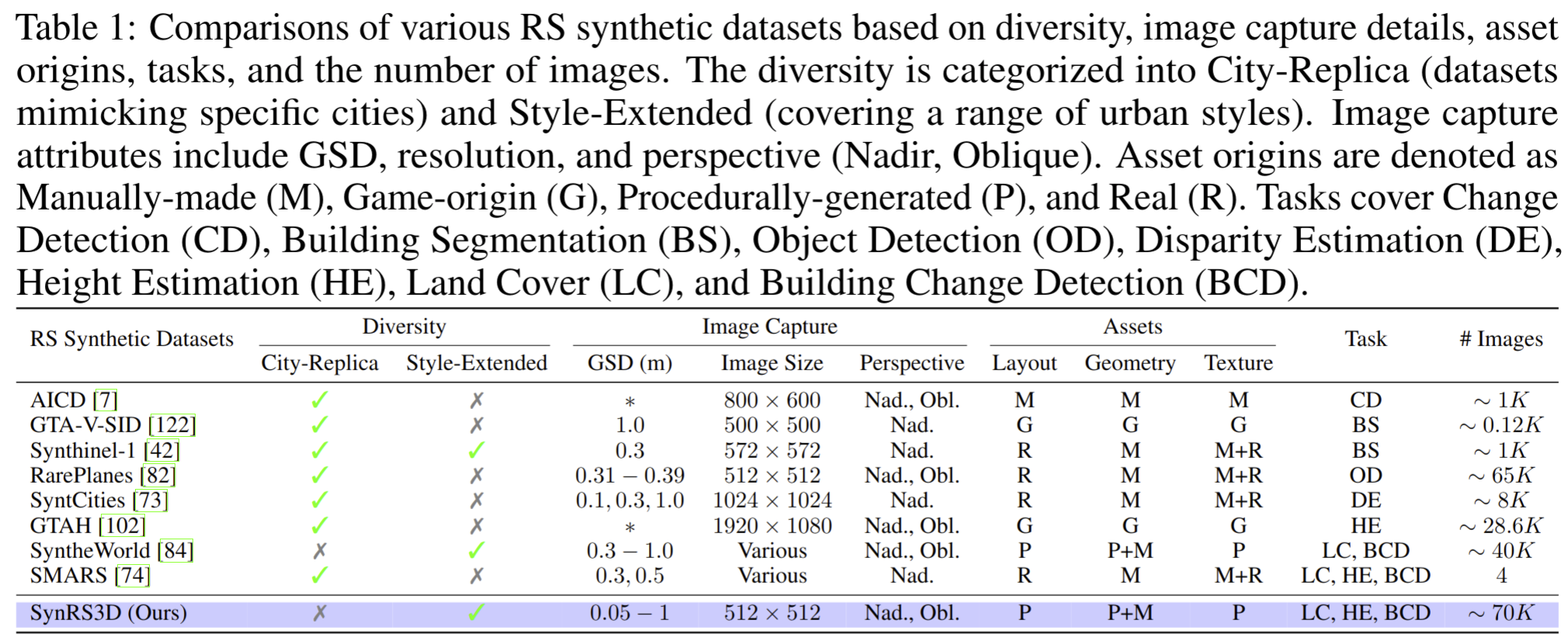Select the 'City-Replica' column header
This screenshot has width=1568, height=641.
coord(319,363)
